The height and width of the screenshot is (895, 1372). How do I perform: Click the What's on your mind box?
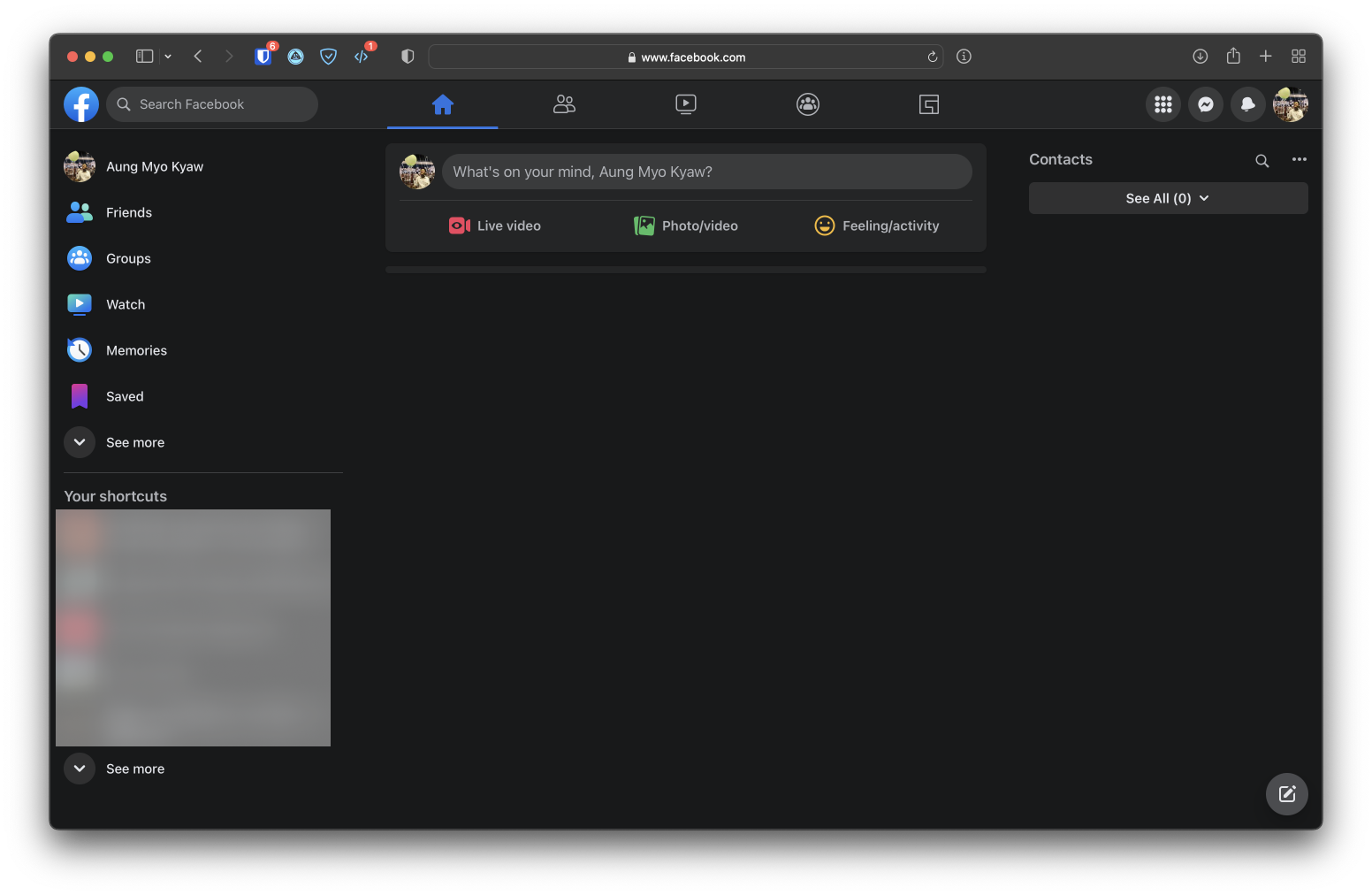(707, 172)
